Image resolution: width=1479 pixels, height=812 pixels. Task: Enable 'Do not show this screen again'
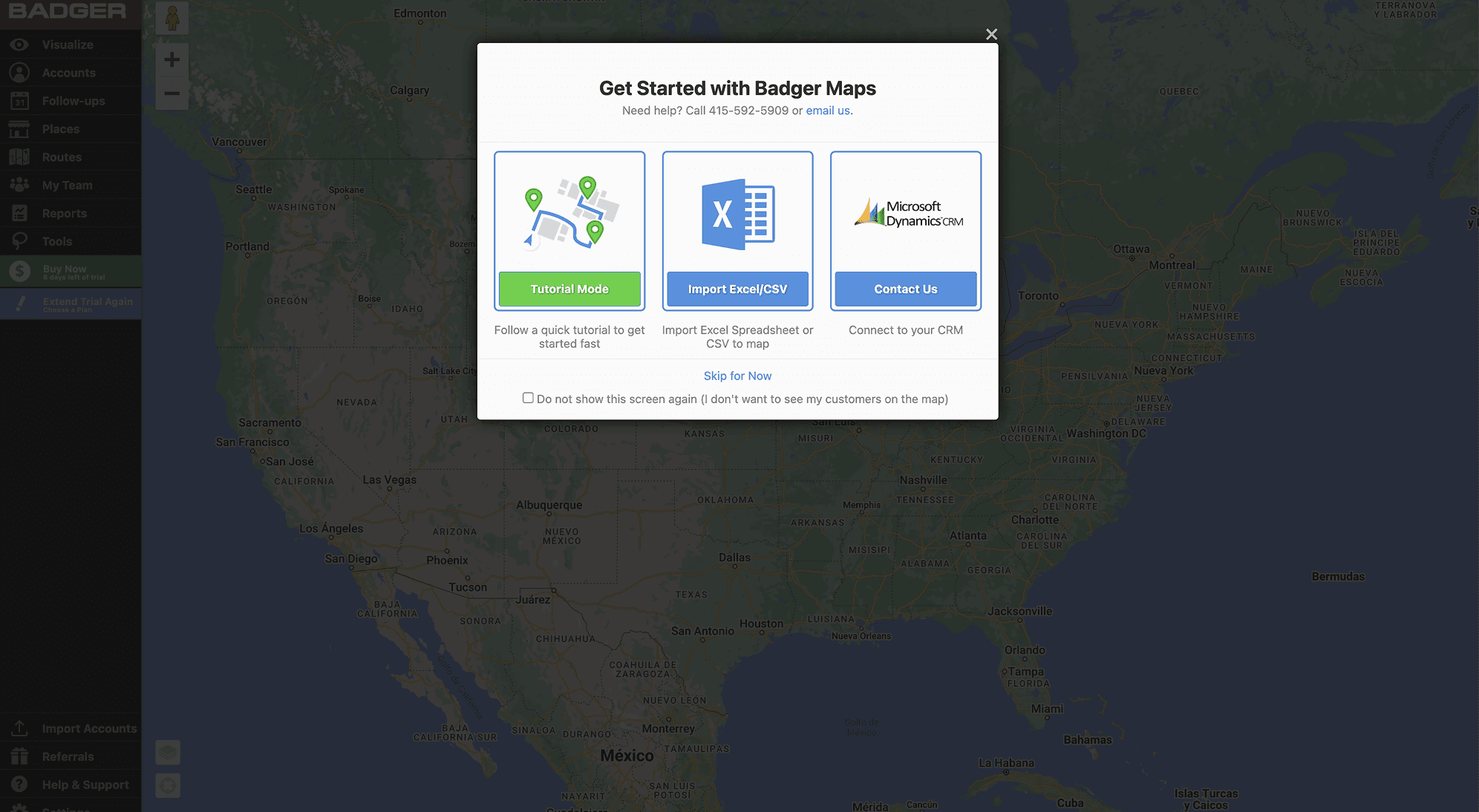point(528,399)
